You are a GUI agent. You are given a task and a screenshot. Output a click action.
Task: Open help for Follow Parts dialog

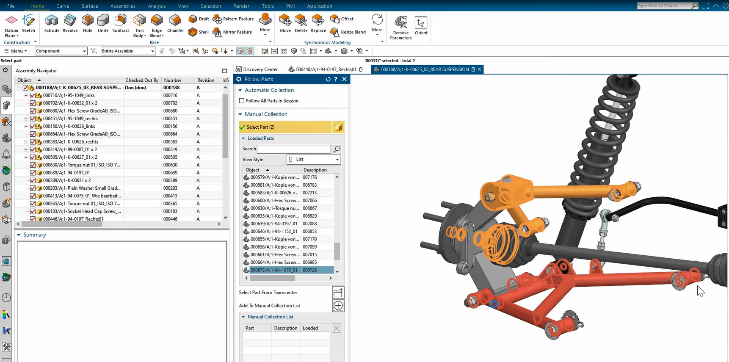coord(336,79)
